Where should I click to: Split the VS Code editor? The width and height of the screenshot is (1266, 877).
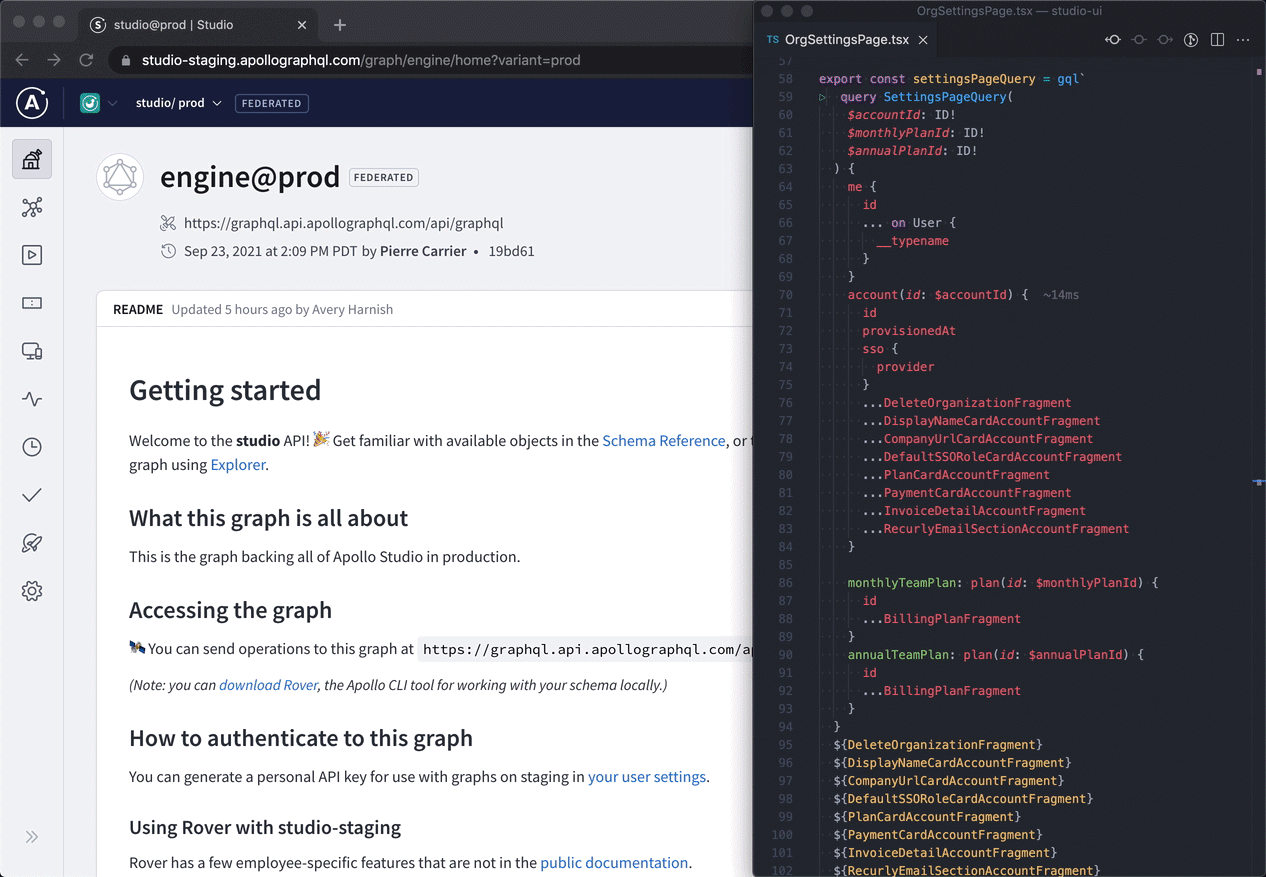[x=1217, y=40]
